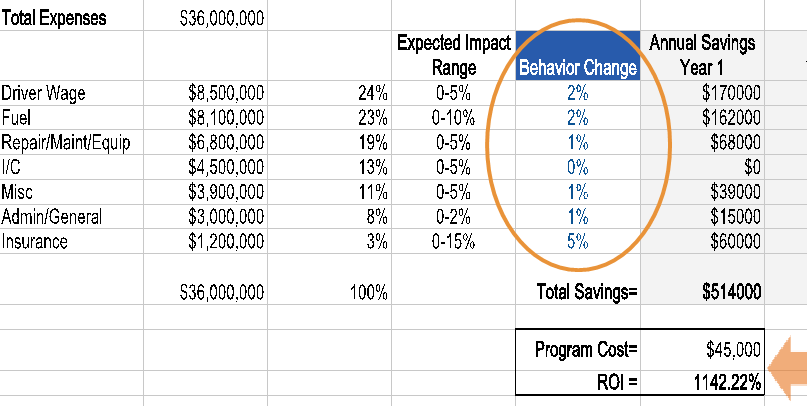The image size is (807, 406).
Task: Select the Driver Wage row label
Action: click(x=44, y=94)
